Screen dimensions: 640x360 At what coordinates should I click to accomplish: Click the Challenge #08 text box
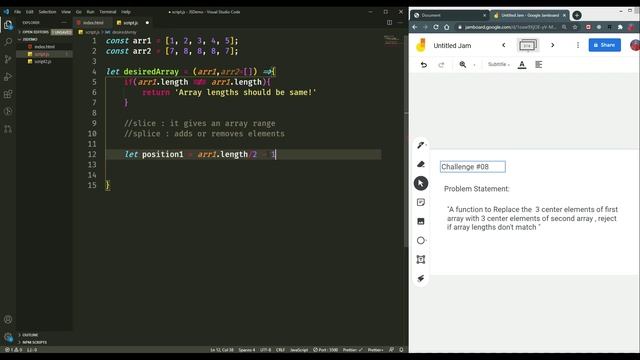[473, 167]
